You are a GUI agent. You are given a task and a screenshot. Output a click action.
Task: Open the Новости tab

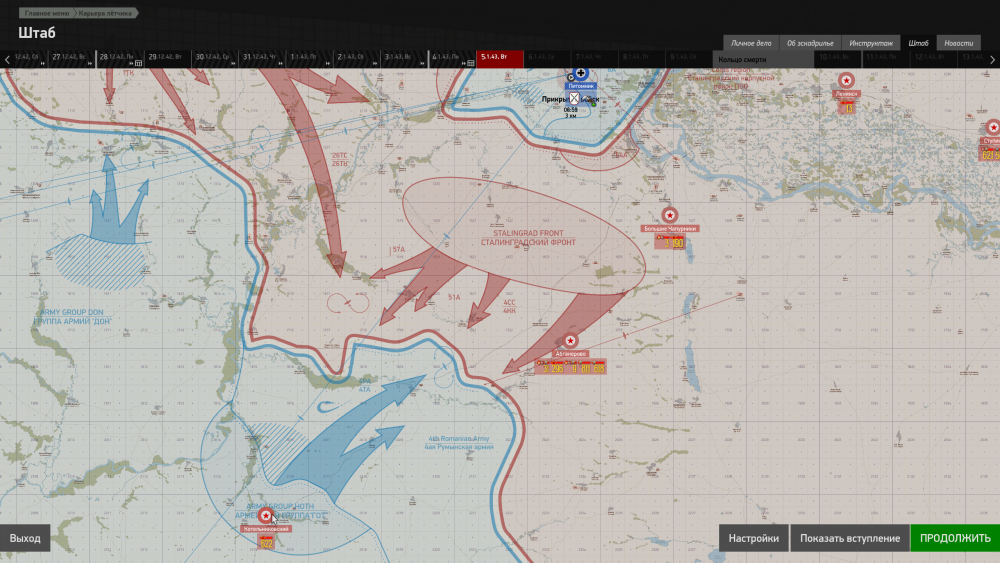[x=959, y=43]
